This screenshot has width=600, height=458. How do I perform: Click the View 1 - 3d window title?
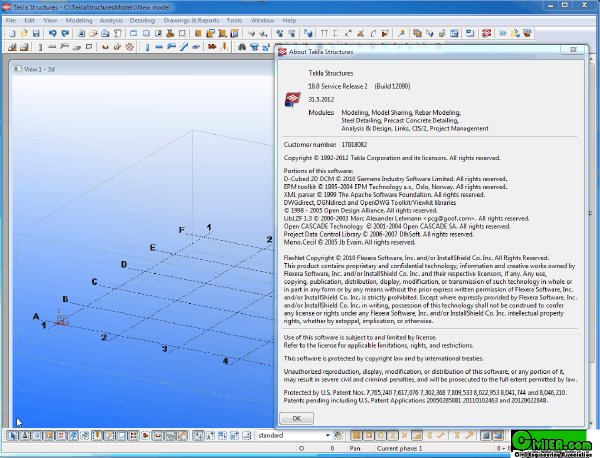(x=39, y=69)
